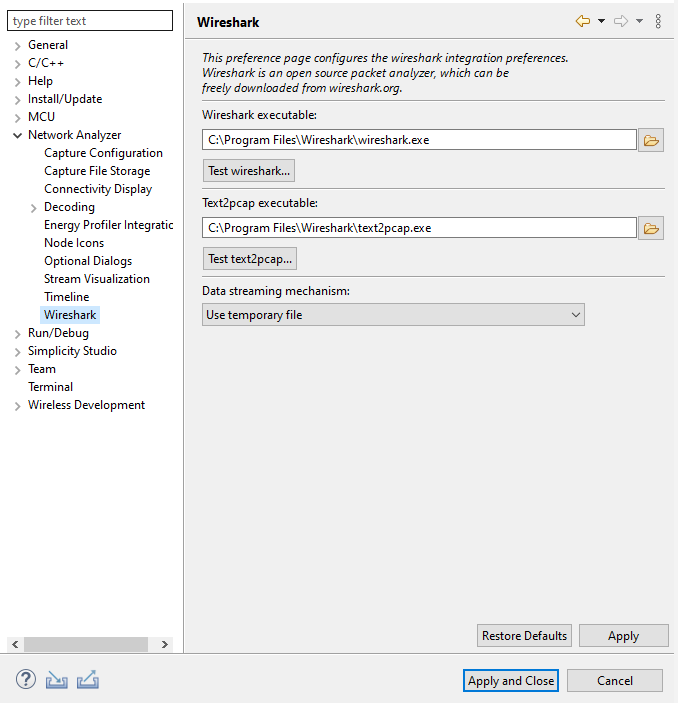This screenshot has height=703, width=678.
Task: Select Energy Profiler Integration page
Action: point(109,225)
